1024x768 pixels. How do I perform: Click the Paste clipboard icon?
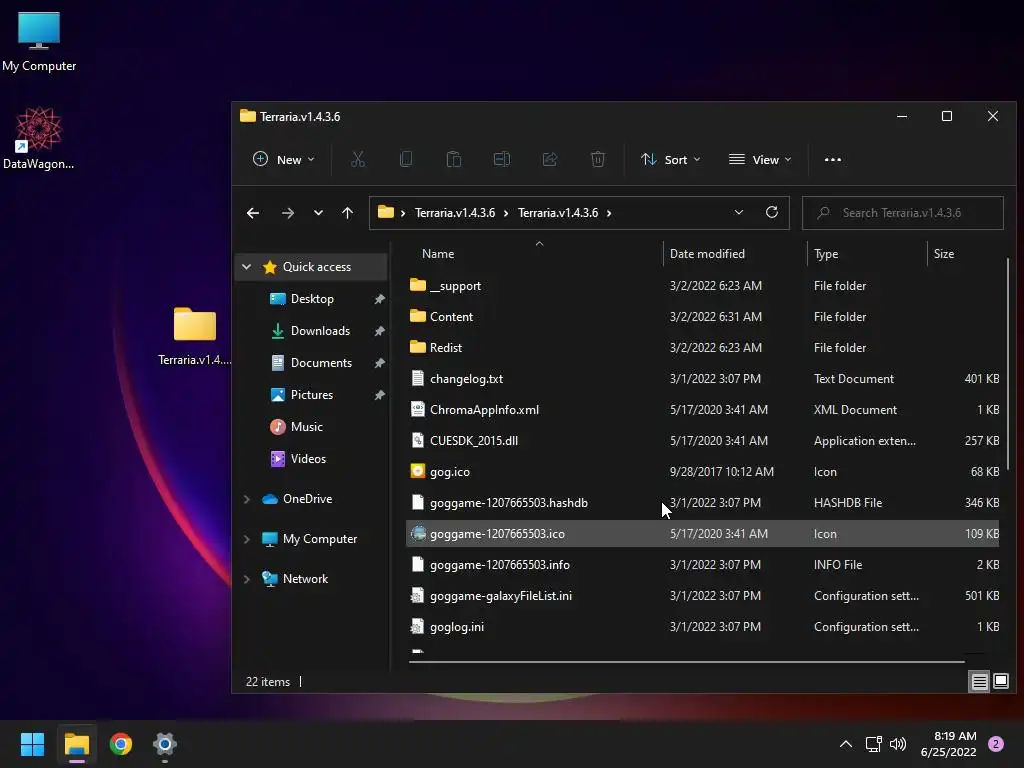454,159
